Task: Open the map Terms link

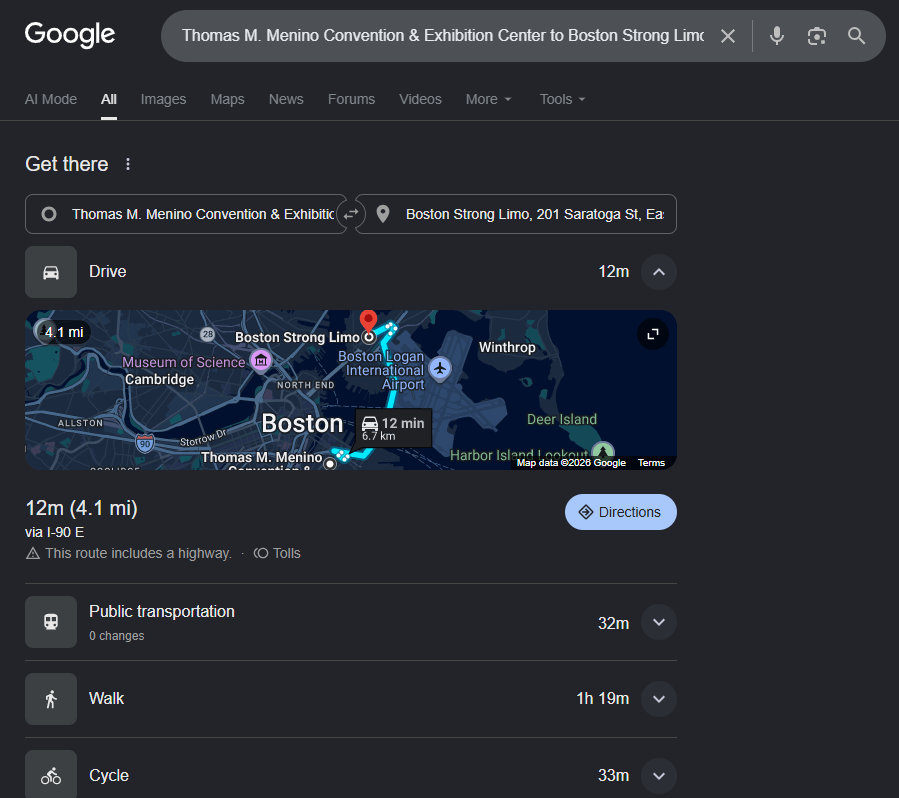Action: point(651,463)
